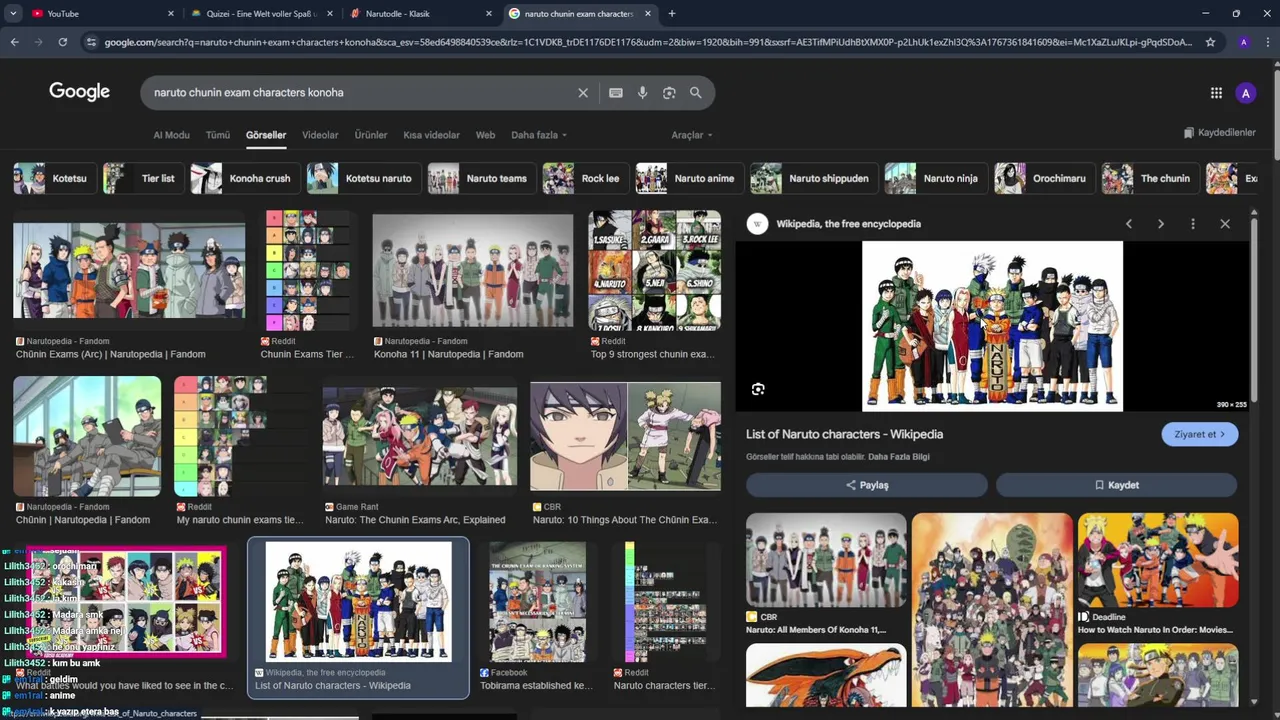The width and height of the screenshot is (1280, 720).
Task: Select the Tümü search tab
Action: coord(218,135)
